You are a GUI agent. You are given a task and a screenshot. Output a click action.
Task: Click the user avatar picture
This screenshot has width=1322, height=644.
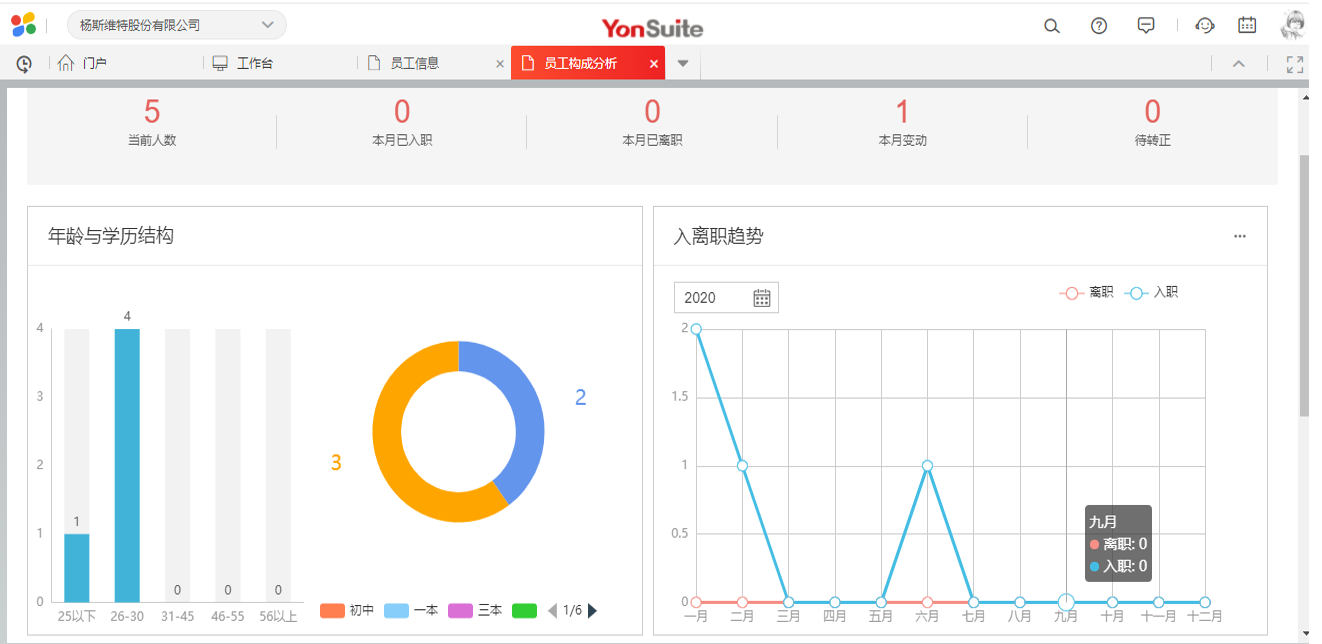click(1294, 25)
